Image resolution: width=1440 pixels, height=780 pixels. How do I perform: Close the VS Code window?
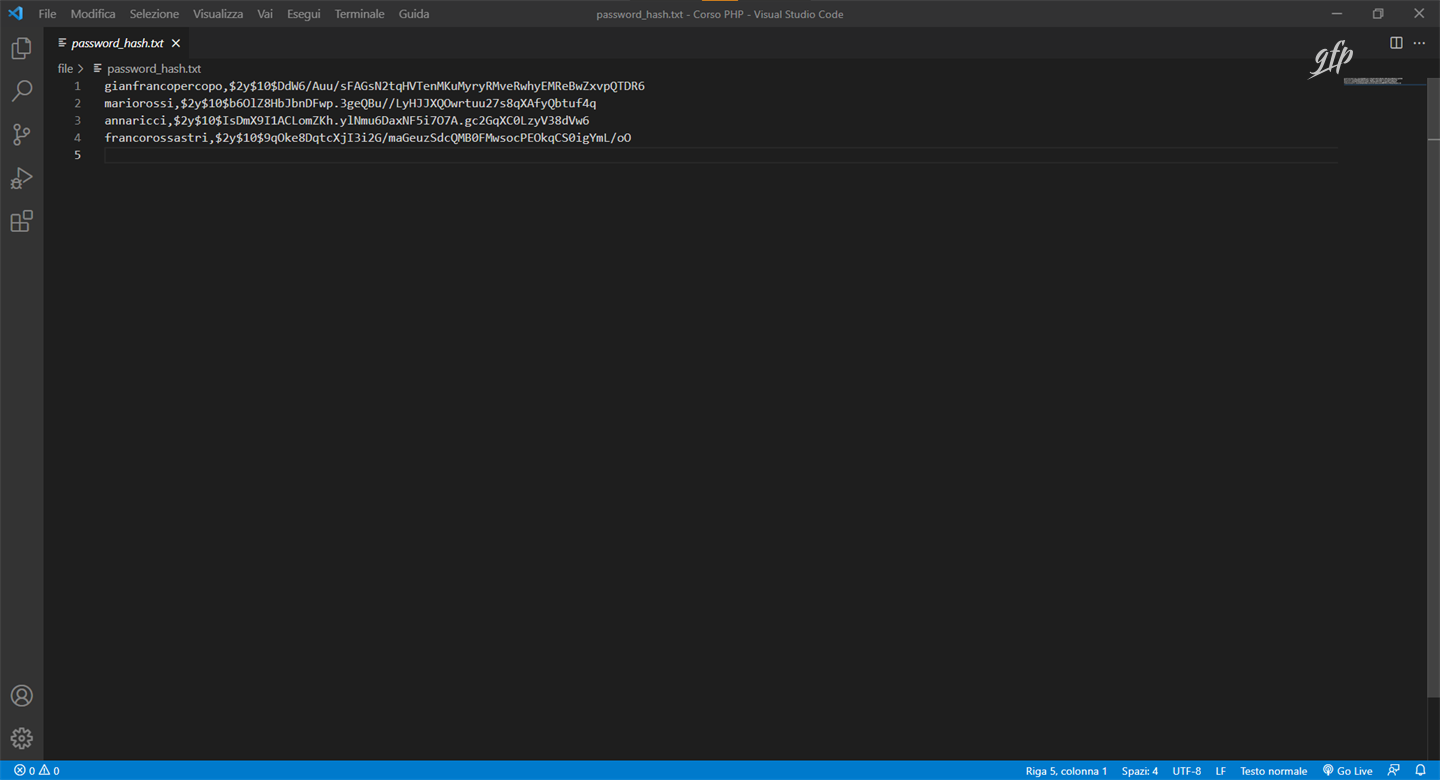click(x=1419, y=14)
